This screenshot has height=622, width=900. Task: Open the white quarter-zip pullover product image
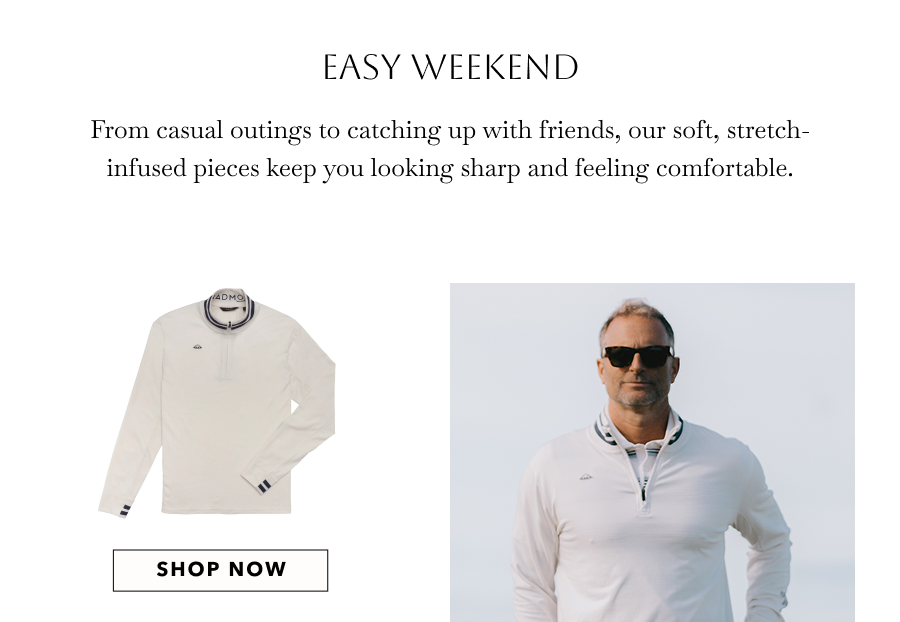pyautogui.click(x=217, y=403)
